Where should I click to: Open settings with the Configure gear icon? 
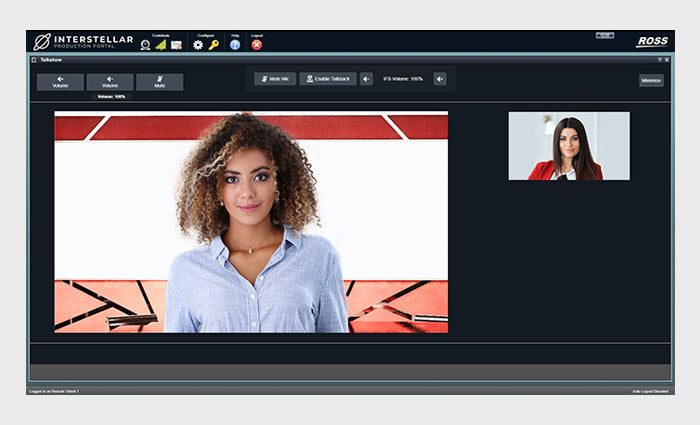tap(198, 44)
